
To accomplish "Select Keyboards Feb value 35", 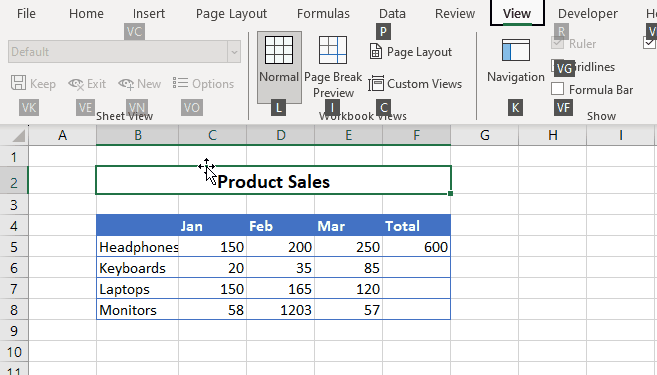I will [280, 268].
